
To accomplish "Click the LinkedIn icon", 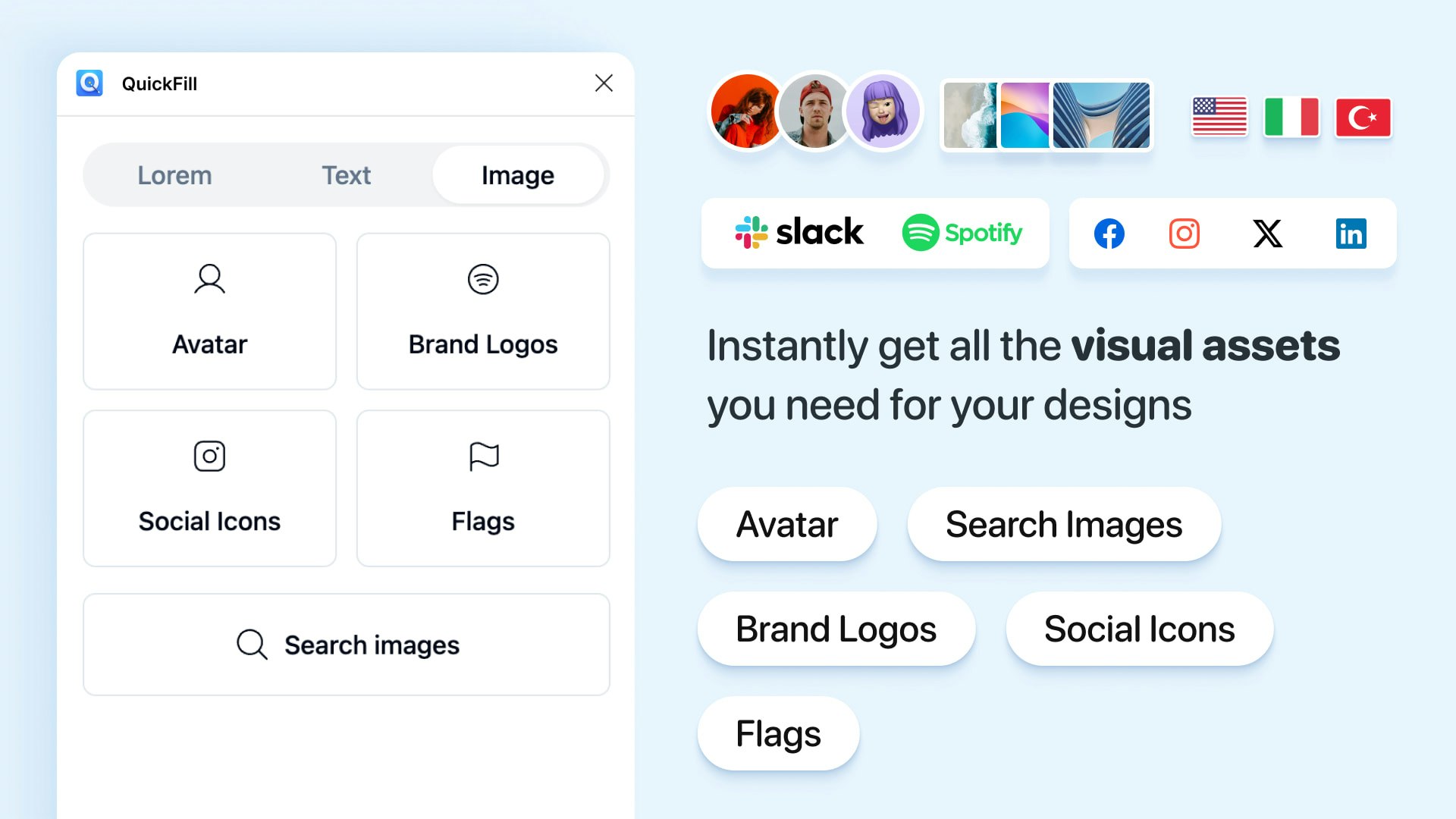I will click(x=1351, y=234).
